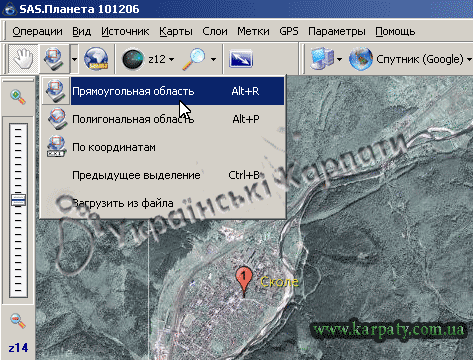Click the selection operations toolbar icon
This screenshot has width=473, height=360.
click(54, 59)
